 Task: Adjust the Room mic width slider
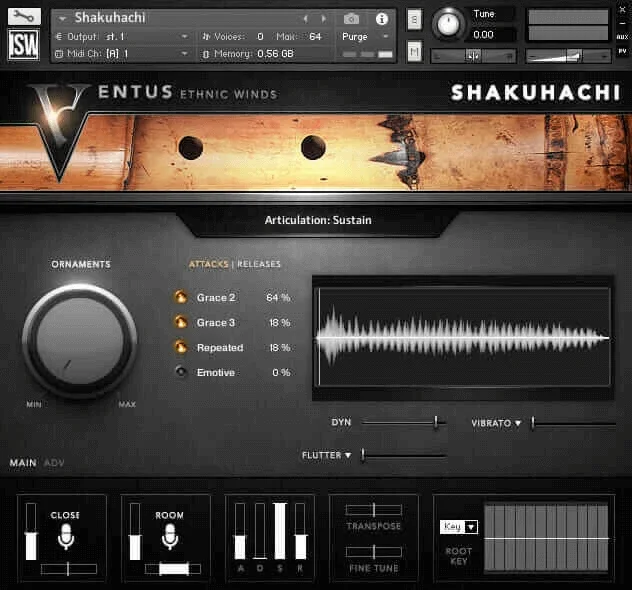pos(173,569)
